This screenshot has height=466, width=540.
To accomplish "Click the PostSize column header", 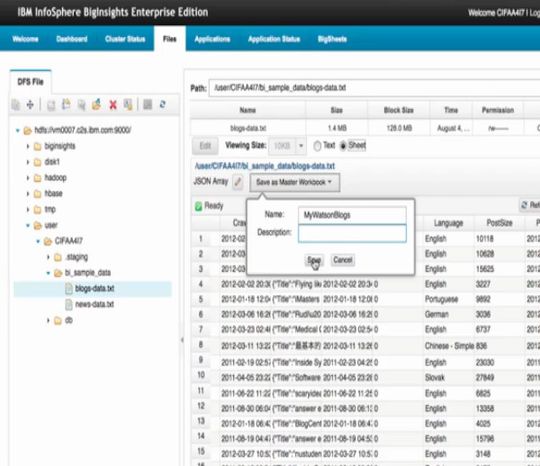I will coord(499,223).
